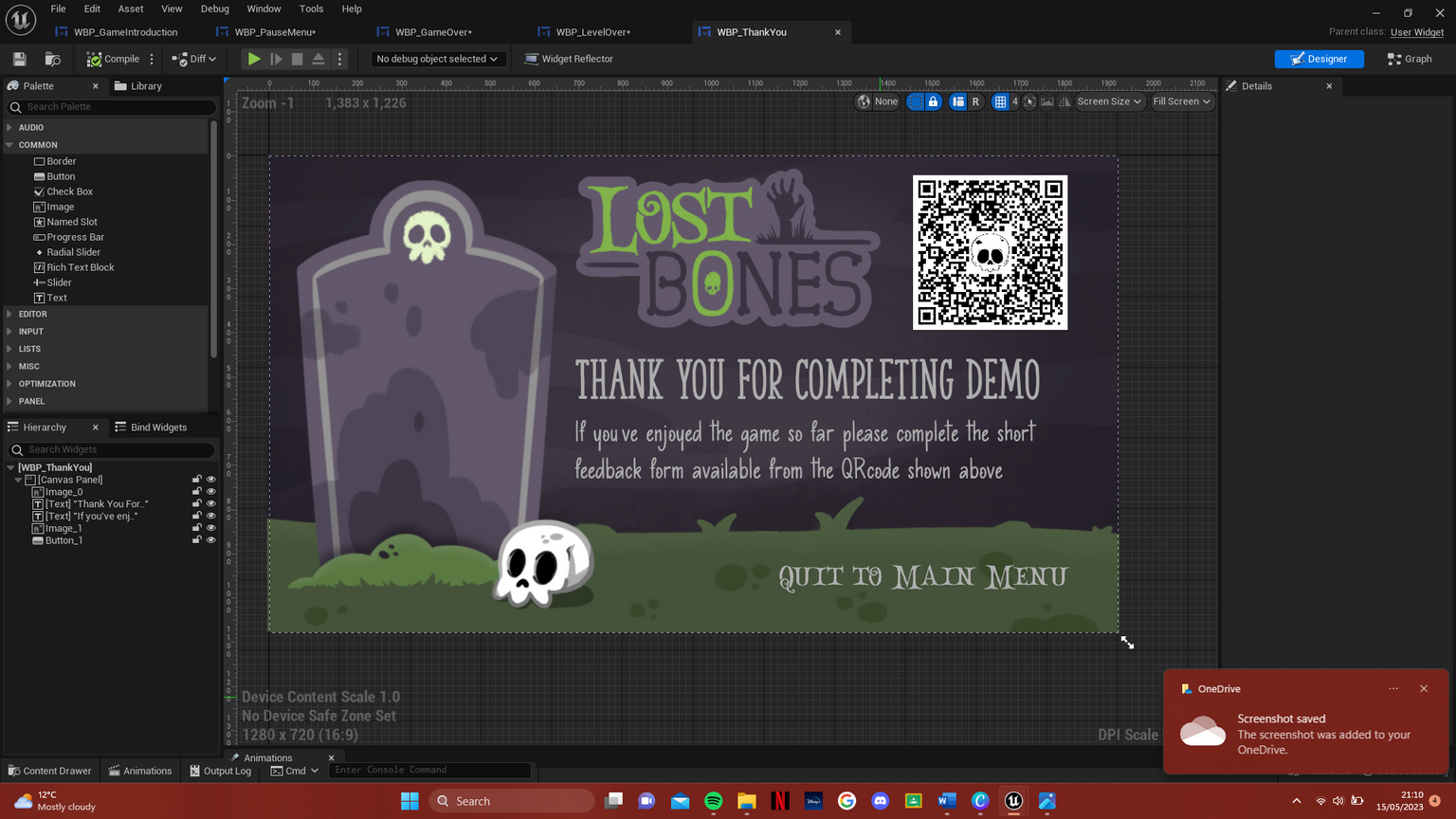Open the Diff dropdown

point(194,59)
